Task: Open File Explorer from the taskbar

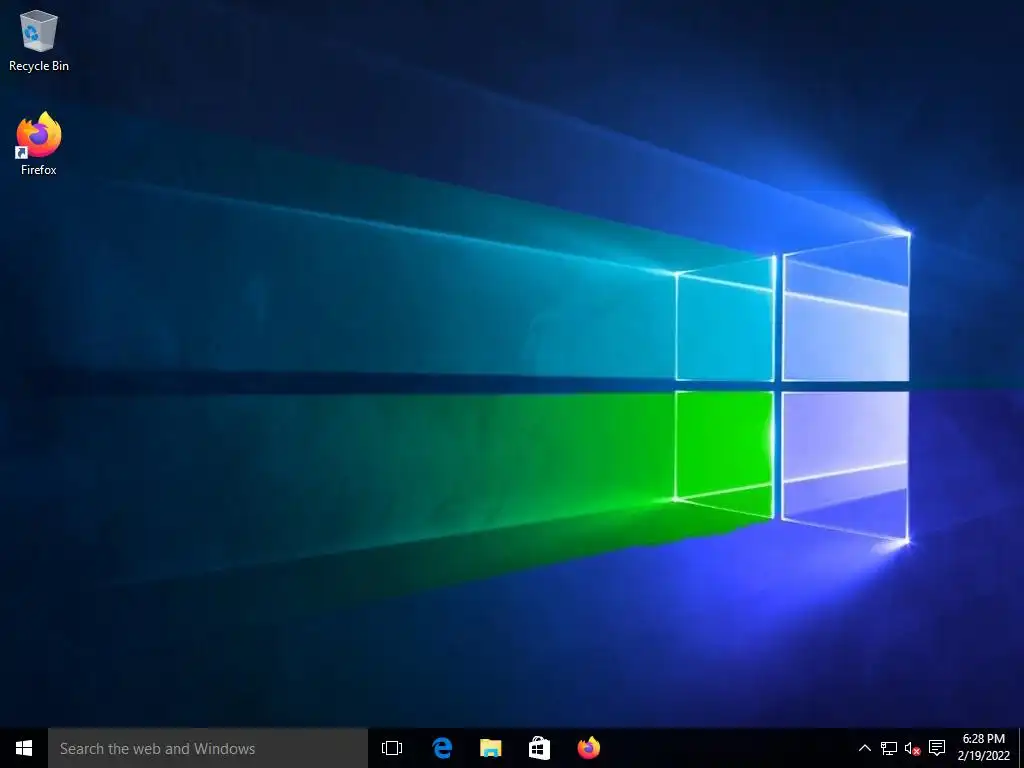Action: (x=490, y=748)
